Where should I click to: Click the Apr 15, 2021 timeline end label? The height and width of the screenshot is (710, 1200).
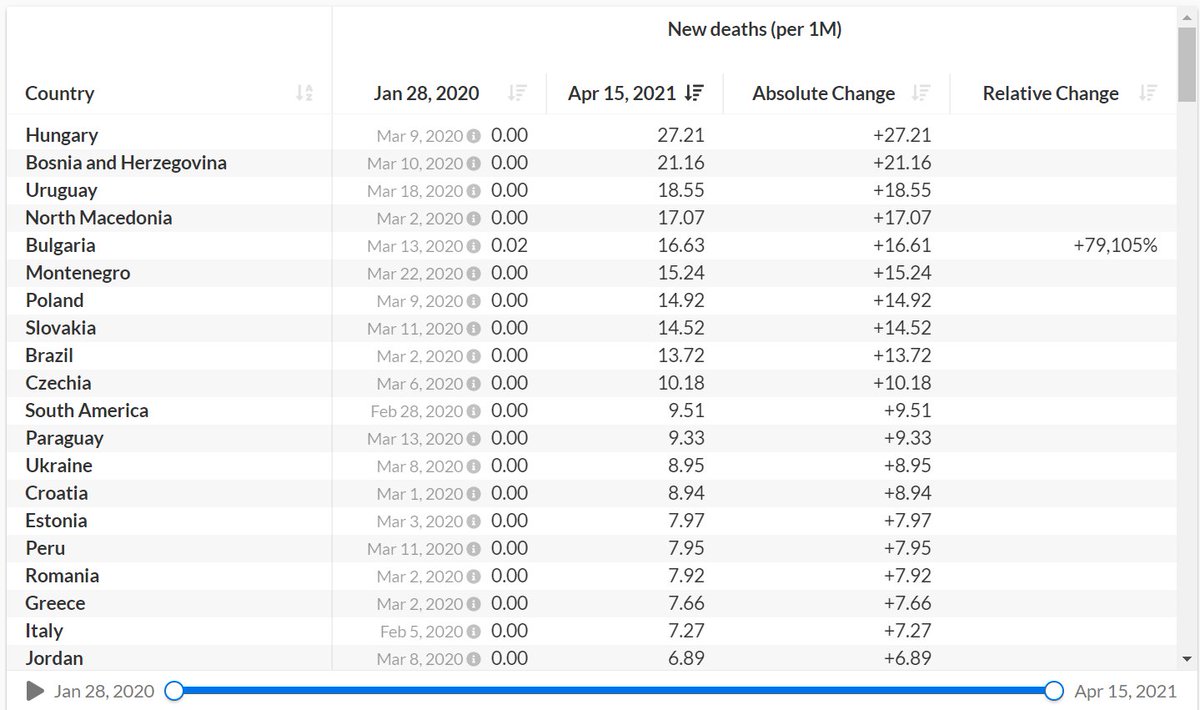[x=1126, y=691]
